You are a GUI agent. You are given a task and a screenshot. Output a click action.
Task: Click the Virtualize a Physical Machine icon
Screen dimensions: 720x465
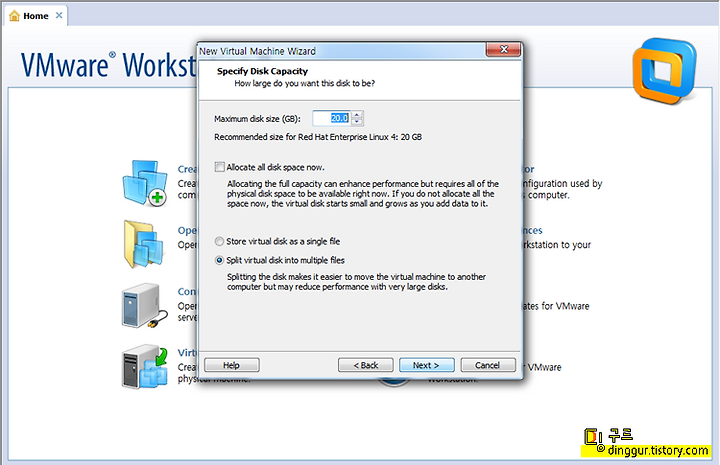(x=145, y=367)
